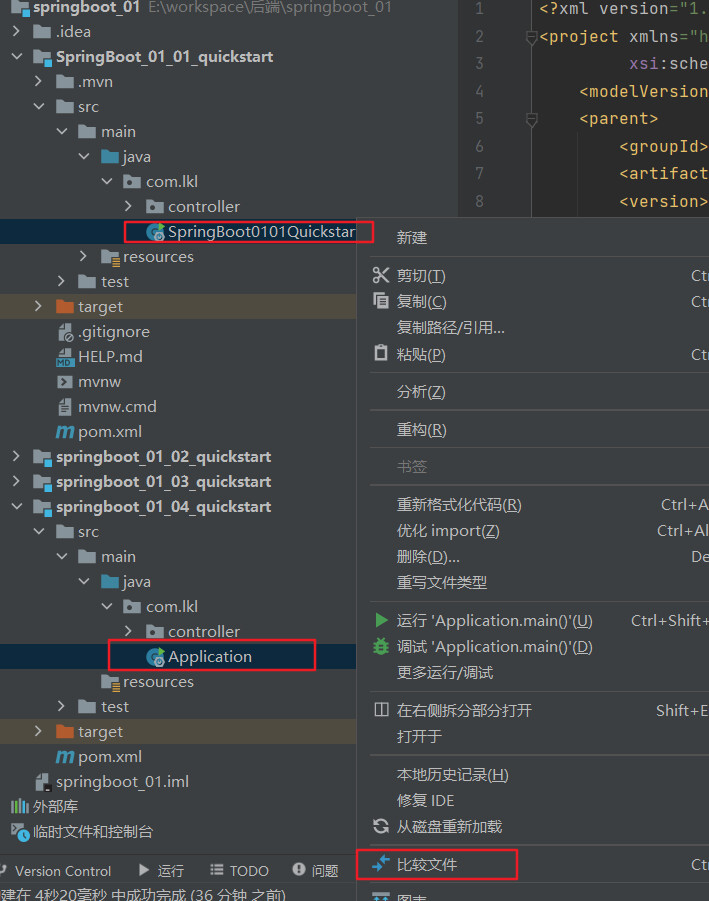709x901 pixels.
Task: Click the orange target folder icon in first module
Action: (x=65, y=306)
